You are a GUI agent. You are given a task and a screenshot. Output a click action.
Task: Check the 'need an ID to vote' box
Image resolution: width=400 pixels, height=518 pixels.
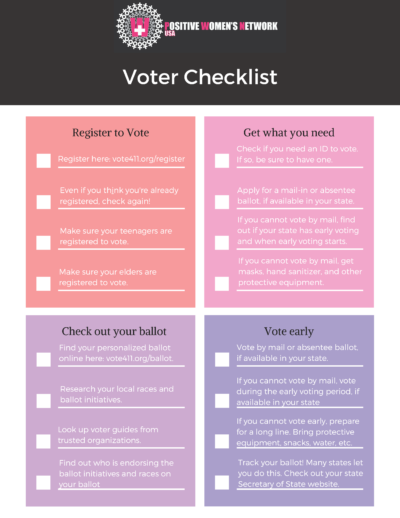(222, 161)
